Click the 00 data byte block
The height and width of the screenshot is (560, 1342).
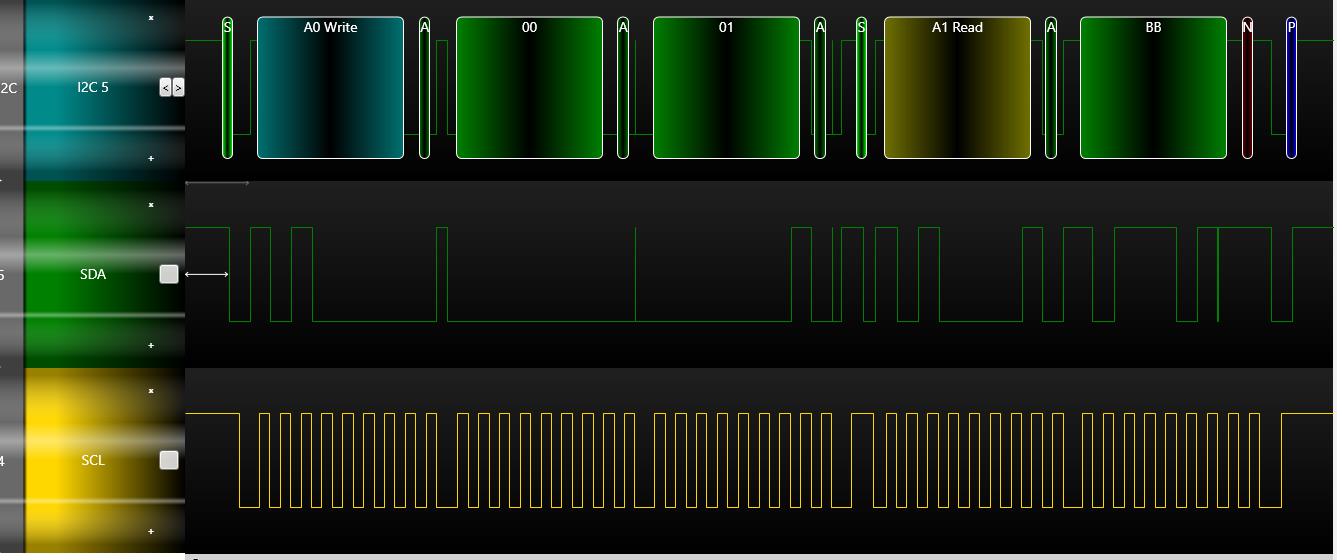pos(529,88)
